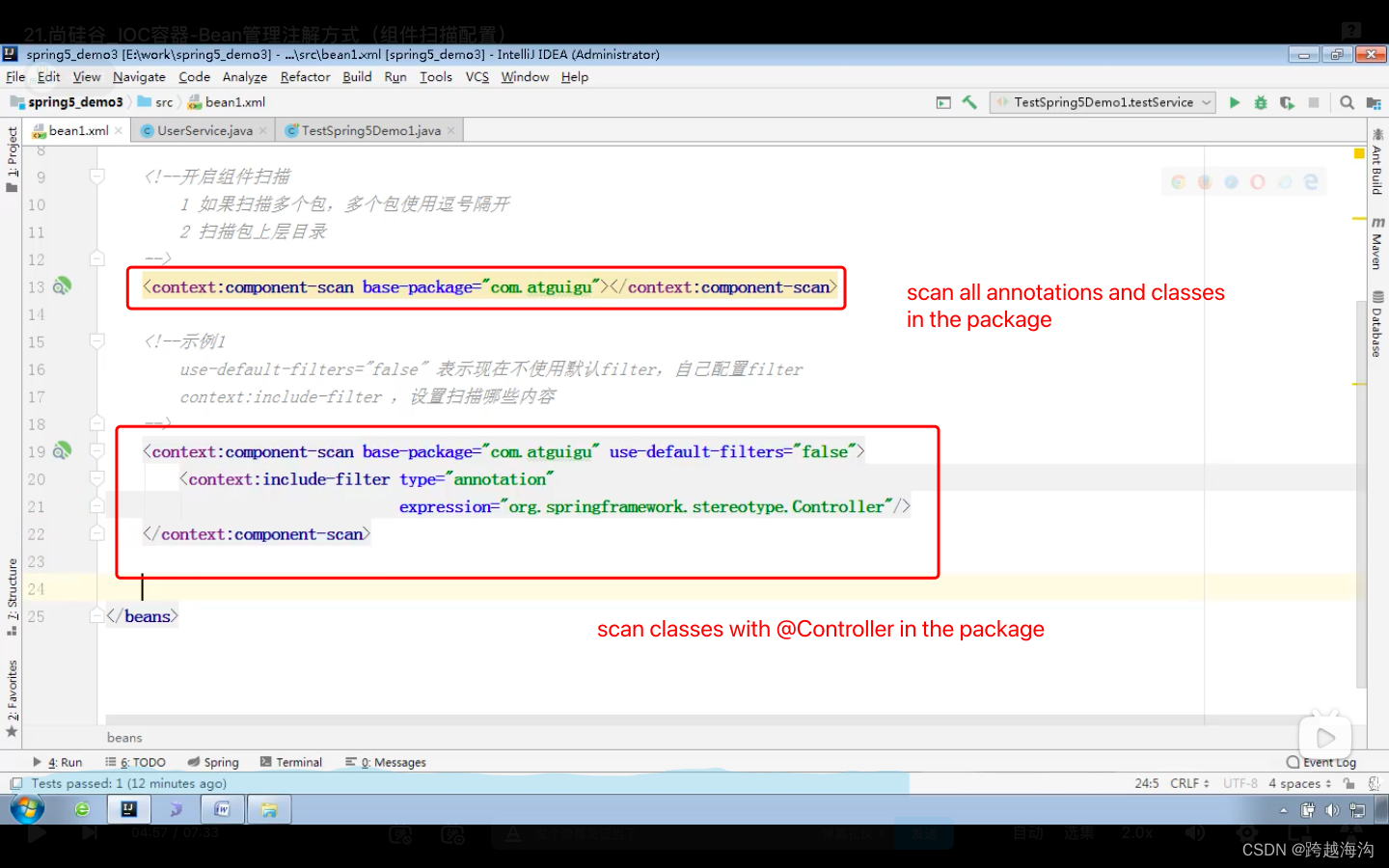Click the large video play overlay button
Viewport: 1389px width, 868px height.
tap(1326, 738)
